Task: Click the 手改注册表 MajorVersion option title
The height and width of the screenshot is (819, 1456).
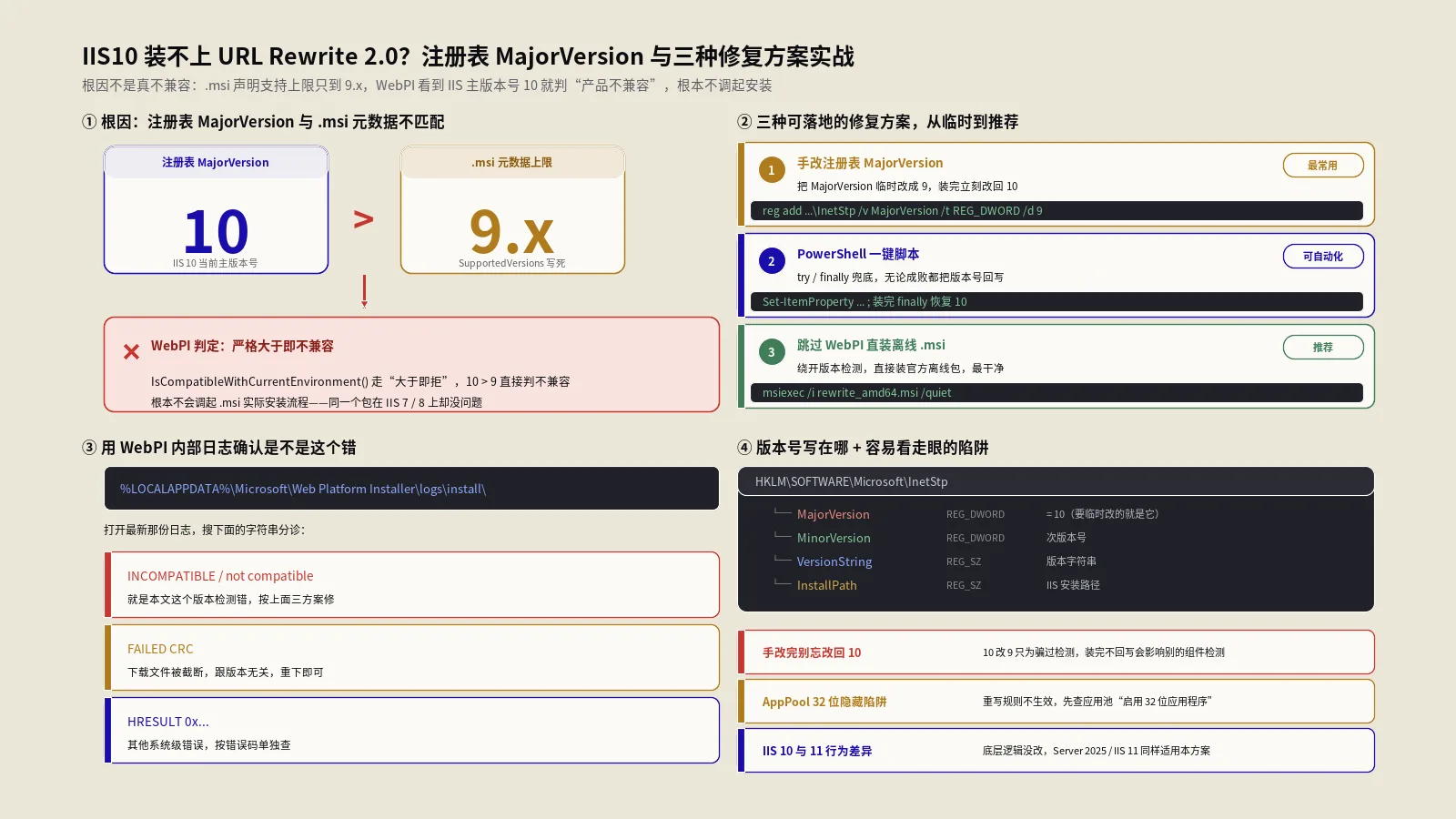Action: click(870, 163)
